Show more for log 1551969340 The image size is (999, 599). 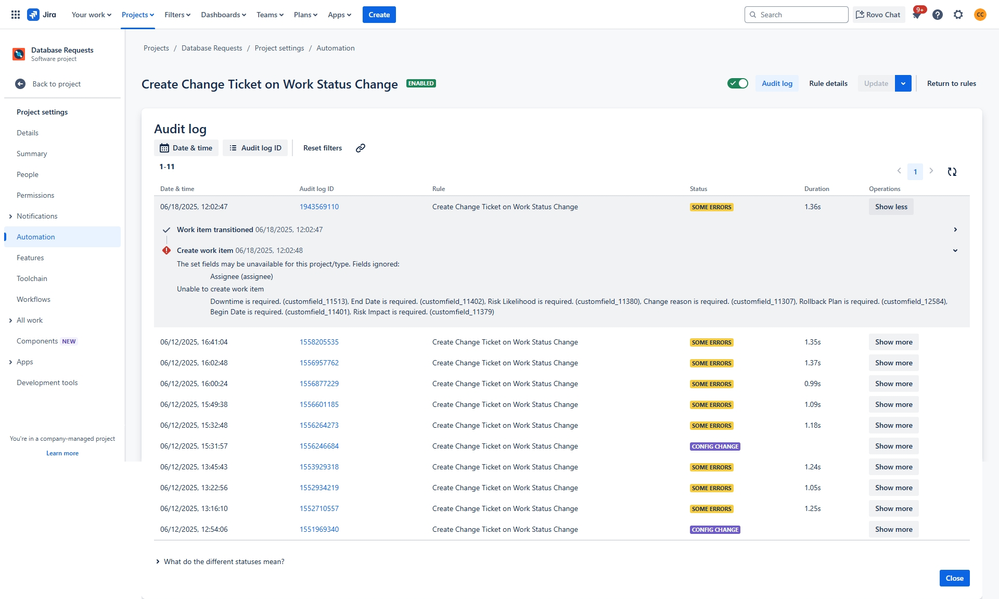click(x=893, y=530)
